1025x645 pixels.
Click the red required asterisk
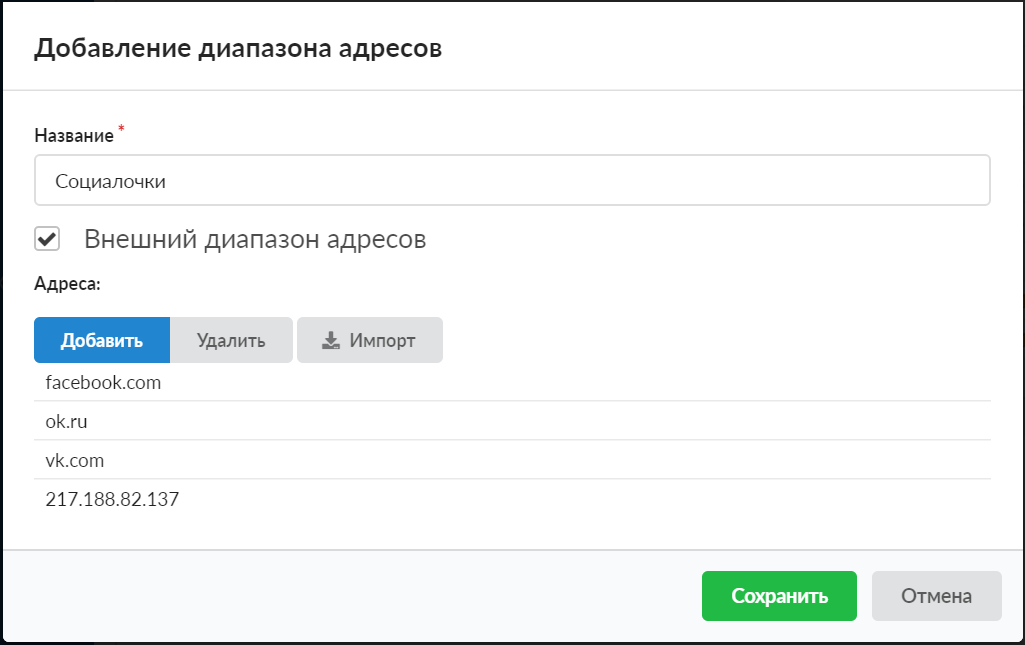click(122, 130)
